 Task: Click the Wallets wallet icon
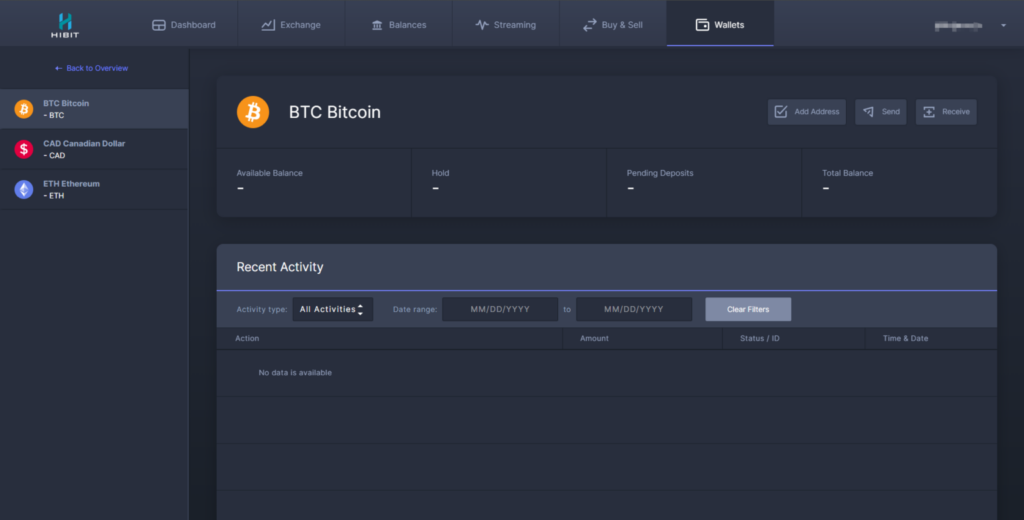(x=702, y=25)
